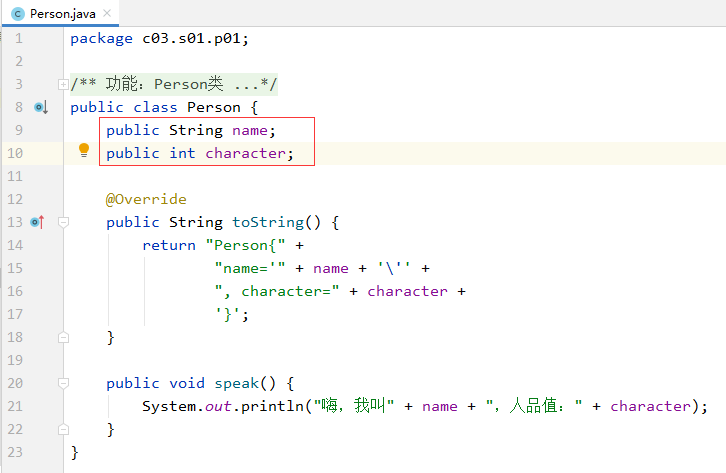
Task: Click the string literal "Person{"
Action: [x=245, y=245]
